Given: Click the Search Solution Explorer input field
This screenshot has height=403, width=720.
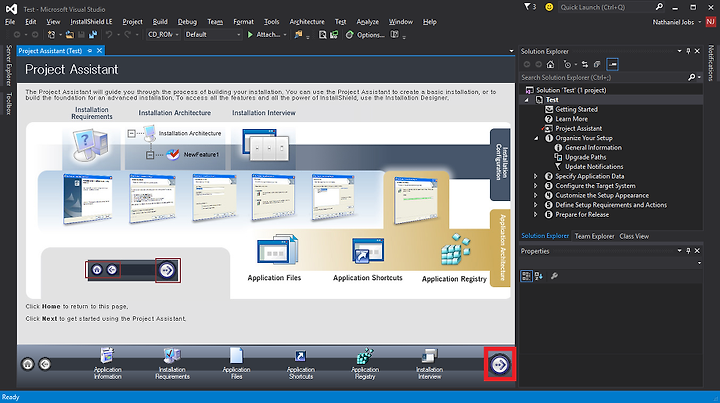Looking at the screenshot, I should tap(602, 78).
